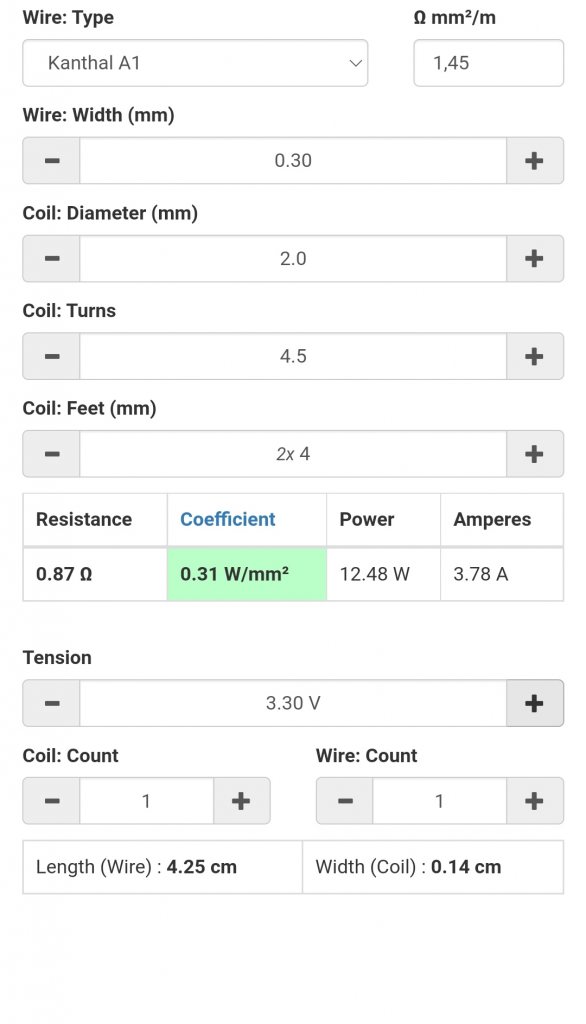Increase coil diameter with the plus icon
Image resolution: width=586 pixels, height=1024 pixels.
pos(534,259)
